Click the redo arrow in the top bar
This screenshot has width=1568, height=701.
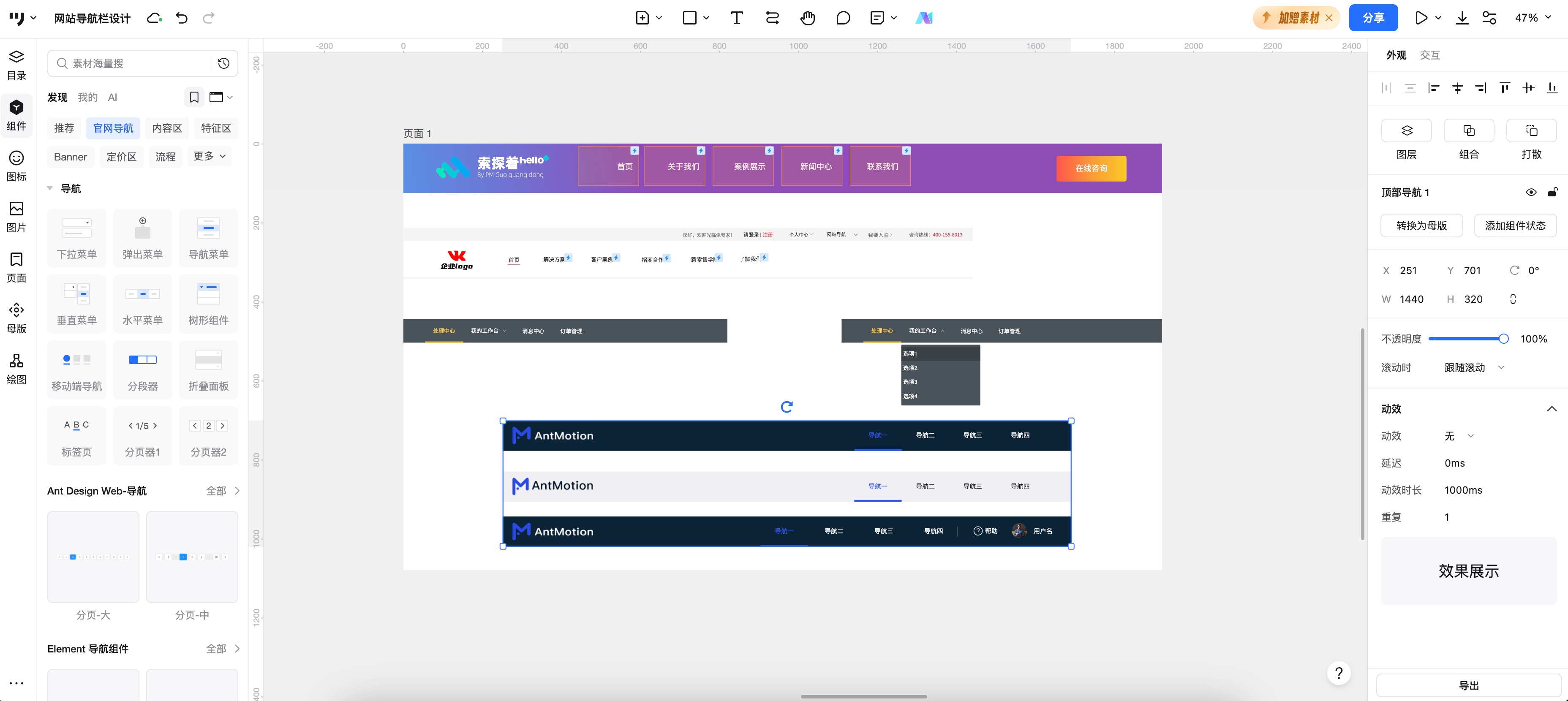click(x=208, y=18)
